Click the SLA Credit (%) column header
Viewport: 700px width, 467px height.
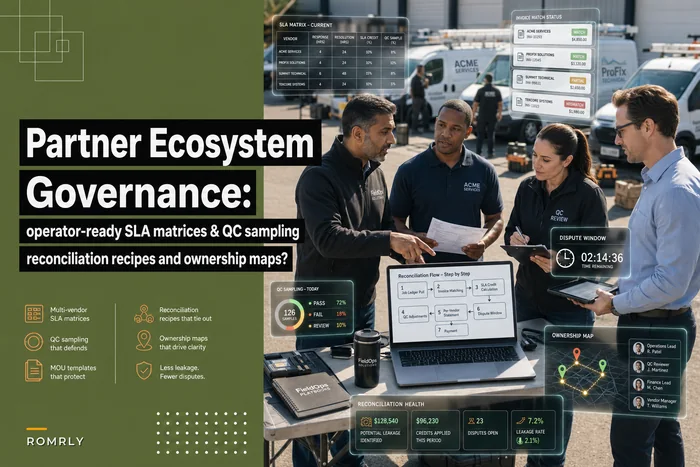(369, 39)
